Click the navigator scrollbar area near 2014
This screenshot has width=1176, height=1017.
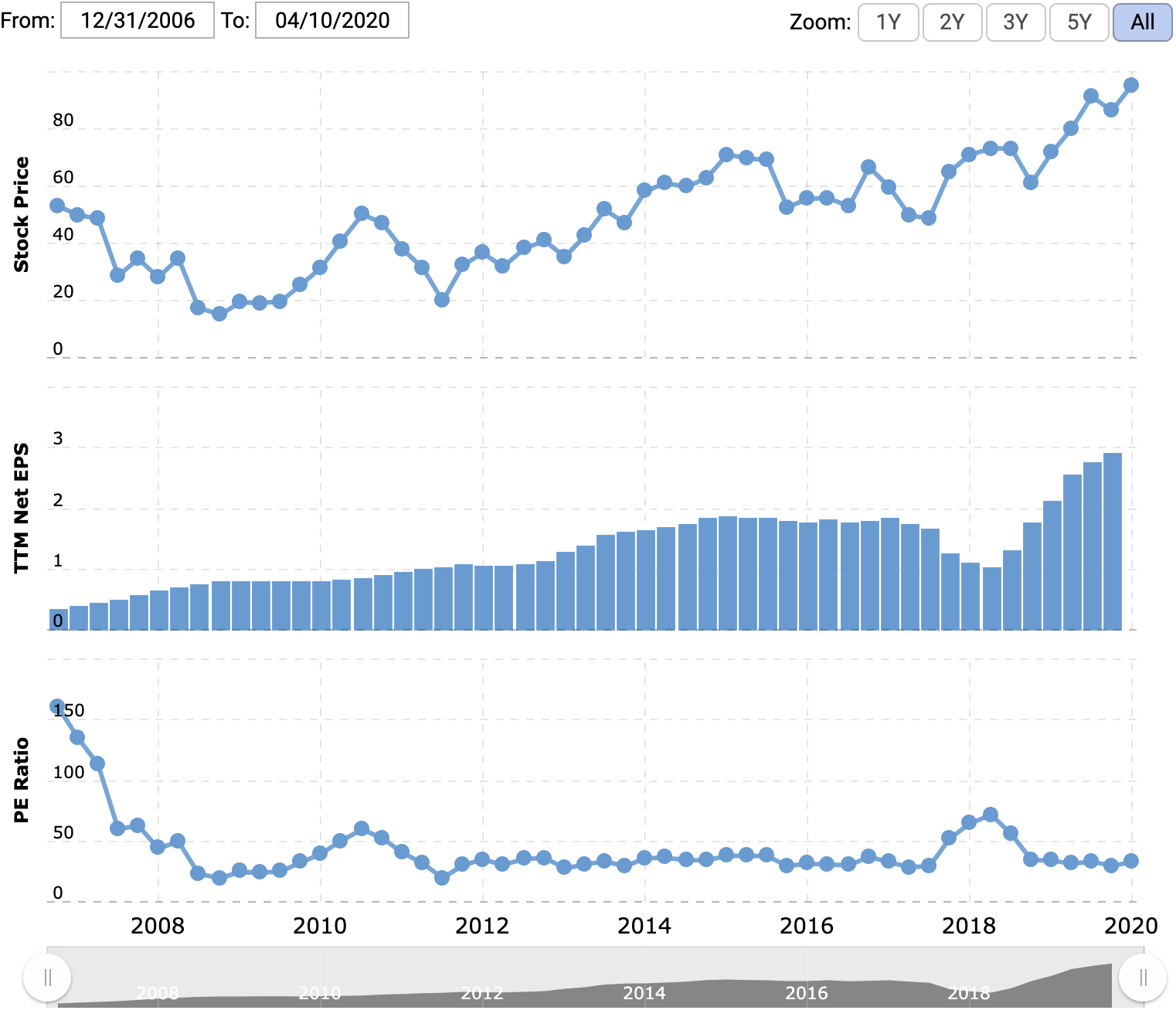pyautogui.click(x=644, y=993)
